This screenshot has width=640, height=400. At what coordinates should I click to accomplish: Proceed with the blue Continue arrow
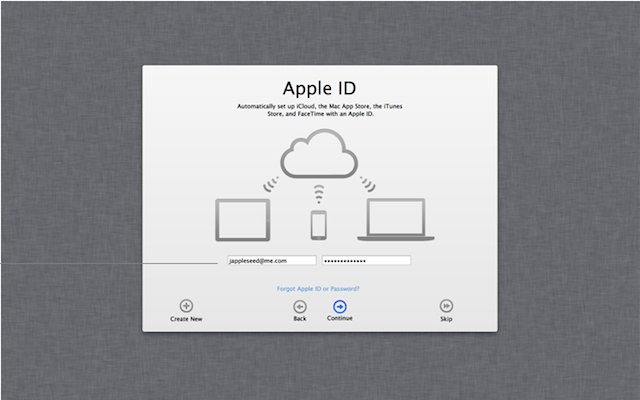pyautogui.click(x=340, y=307)
